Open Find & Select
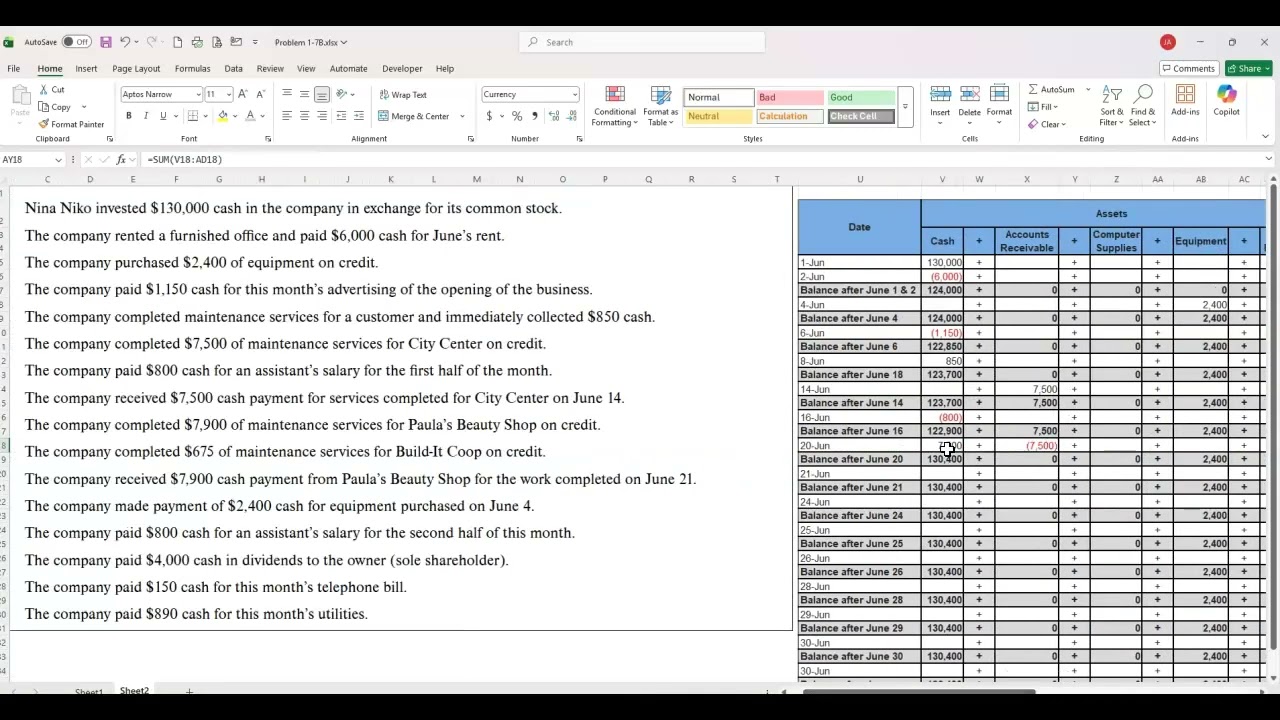Image resolution: width=1280 pixels, height=720 pixels. click(1143, 106)
